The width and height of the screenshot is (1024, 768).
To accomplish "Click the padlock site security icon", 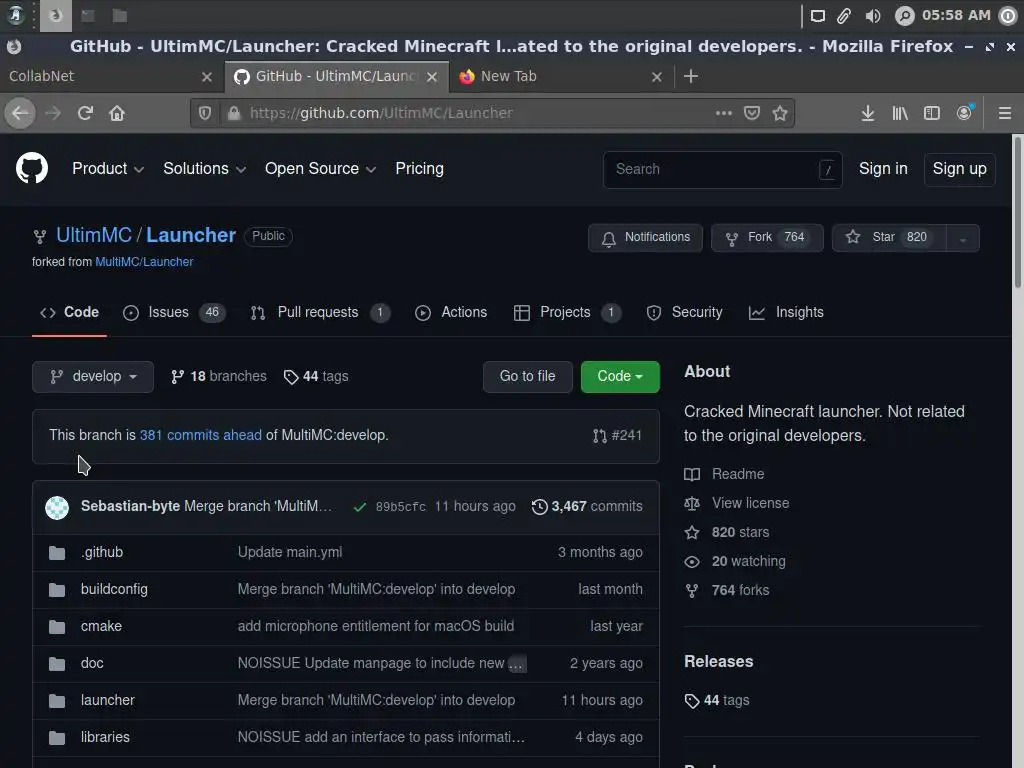I will coord(234,114).
